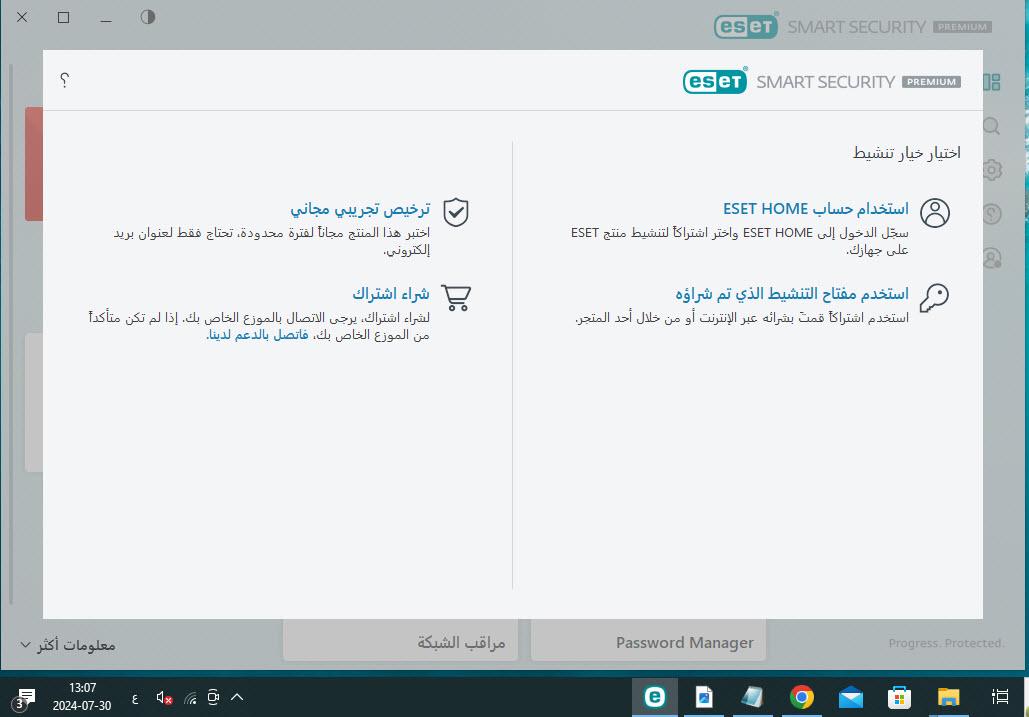Open Microsoft Store from the taskbar
The width and height of the screenshot is (1029, 717).
pyautogui.click(x=899, y=697)
